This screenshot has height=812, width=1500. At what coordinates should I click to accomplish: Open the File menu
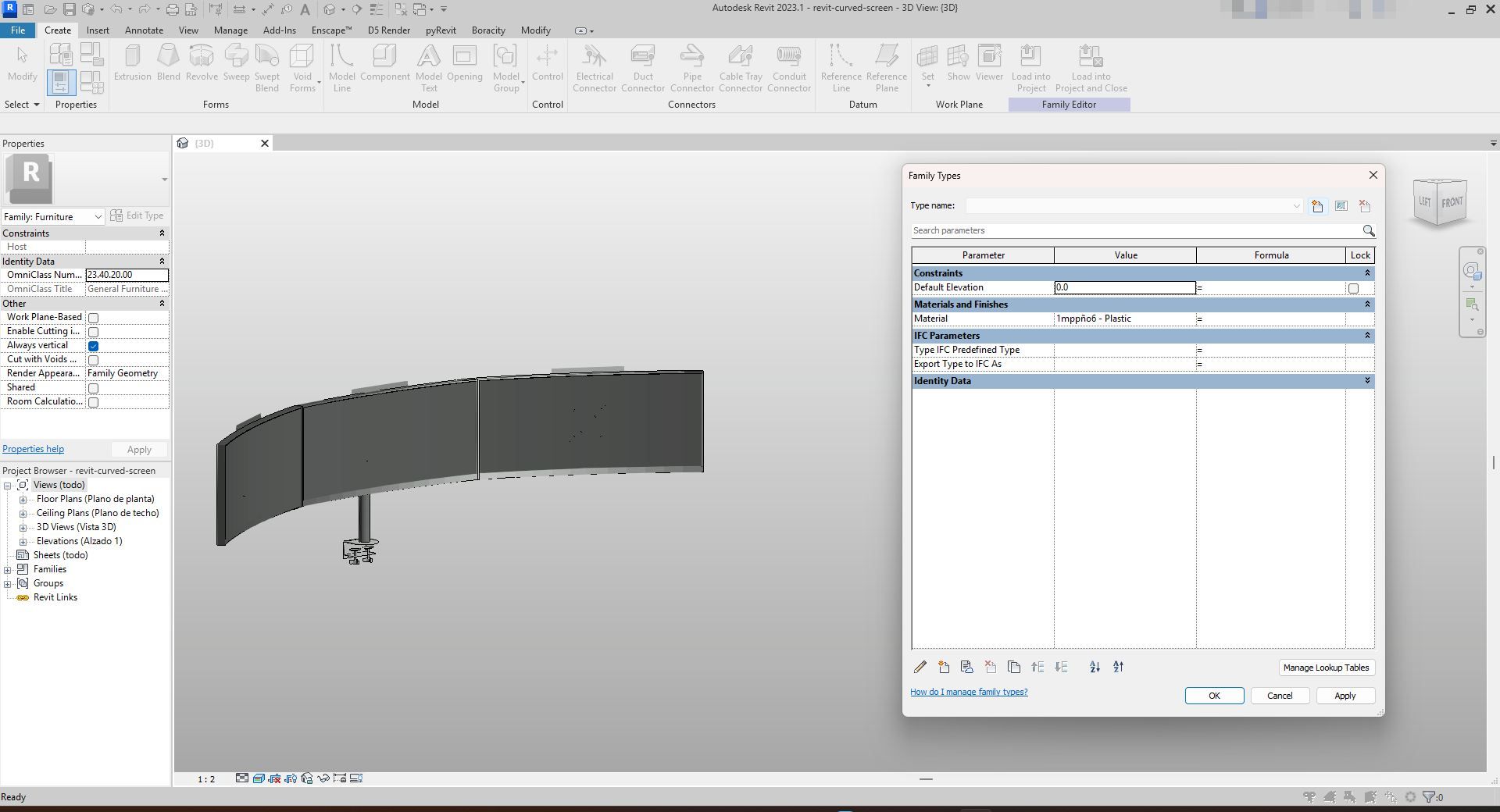pyautogui.click(x=17, y=30)
